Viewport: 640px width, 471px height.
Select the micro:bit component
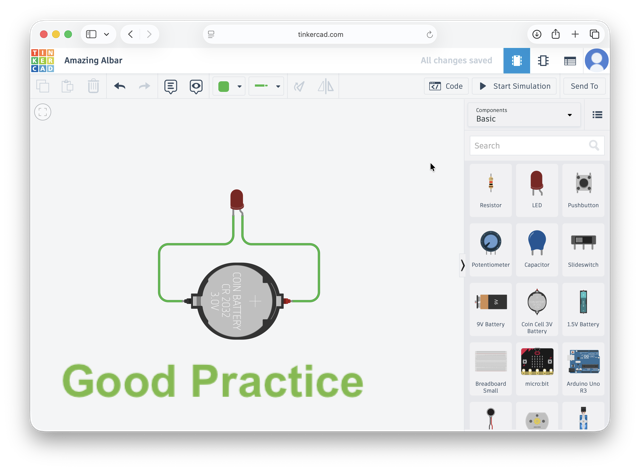click(x=537, y=369)
